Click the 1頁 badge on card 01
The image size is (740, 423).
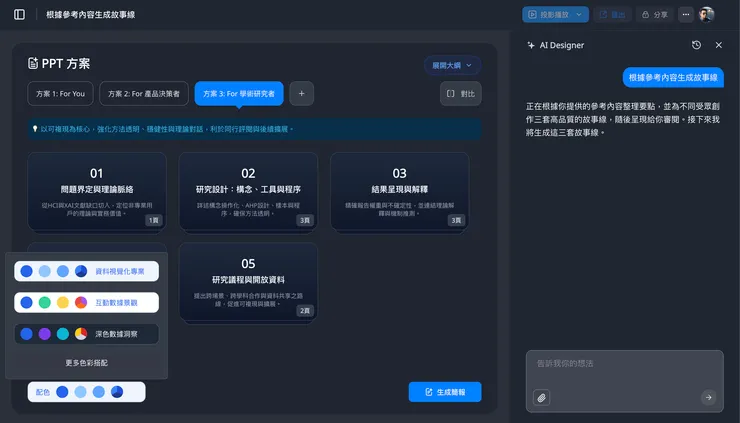tap(153, 220)
